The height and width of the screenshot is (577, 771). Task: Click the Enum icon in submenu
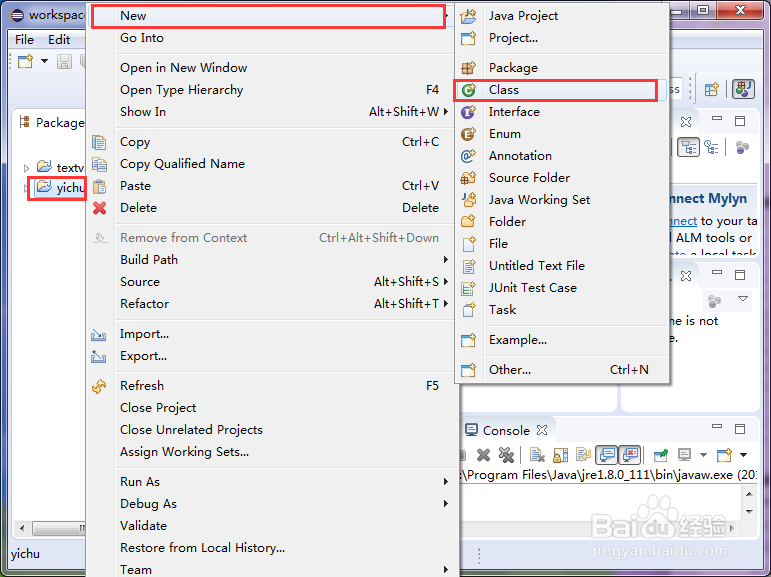pyautogui.click(x=468, y=134)
